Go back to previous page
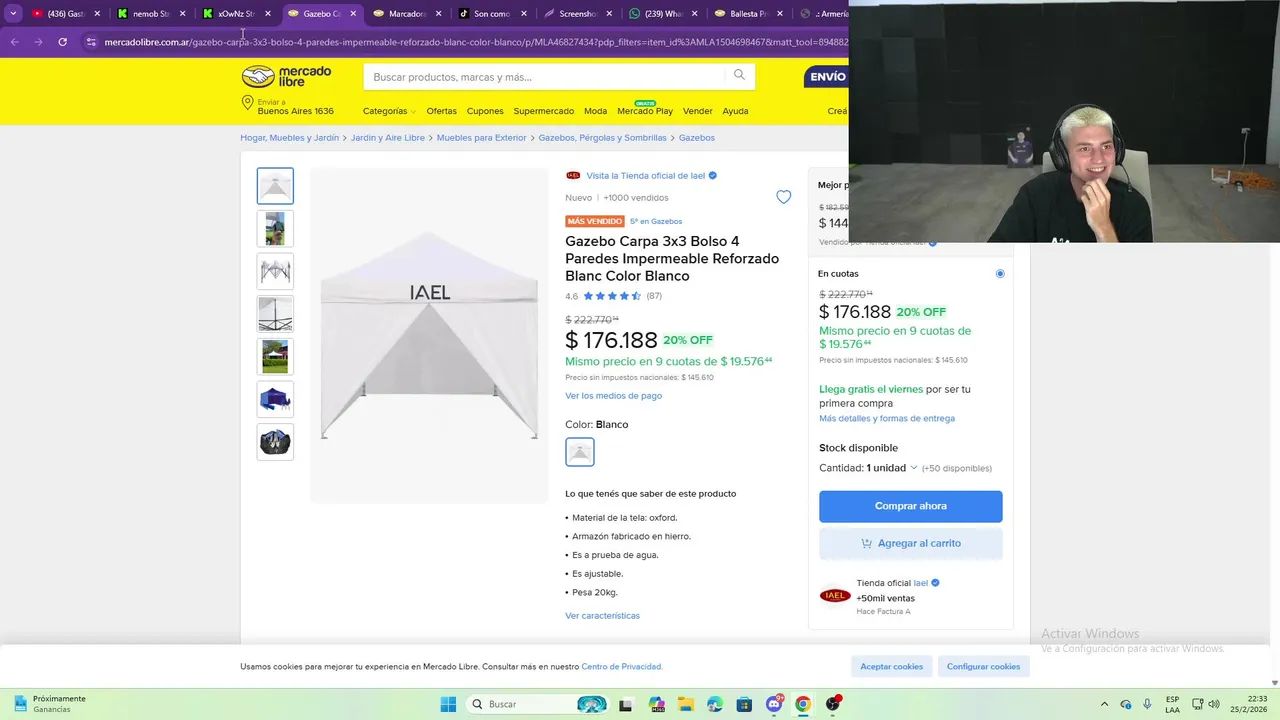 (14, 42)
